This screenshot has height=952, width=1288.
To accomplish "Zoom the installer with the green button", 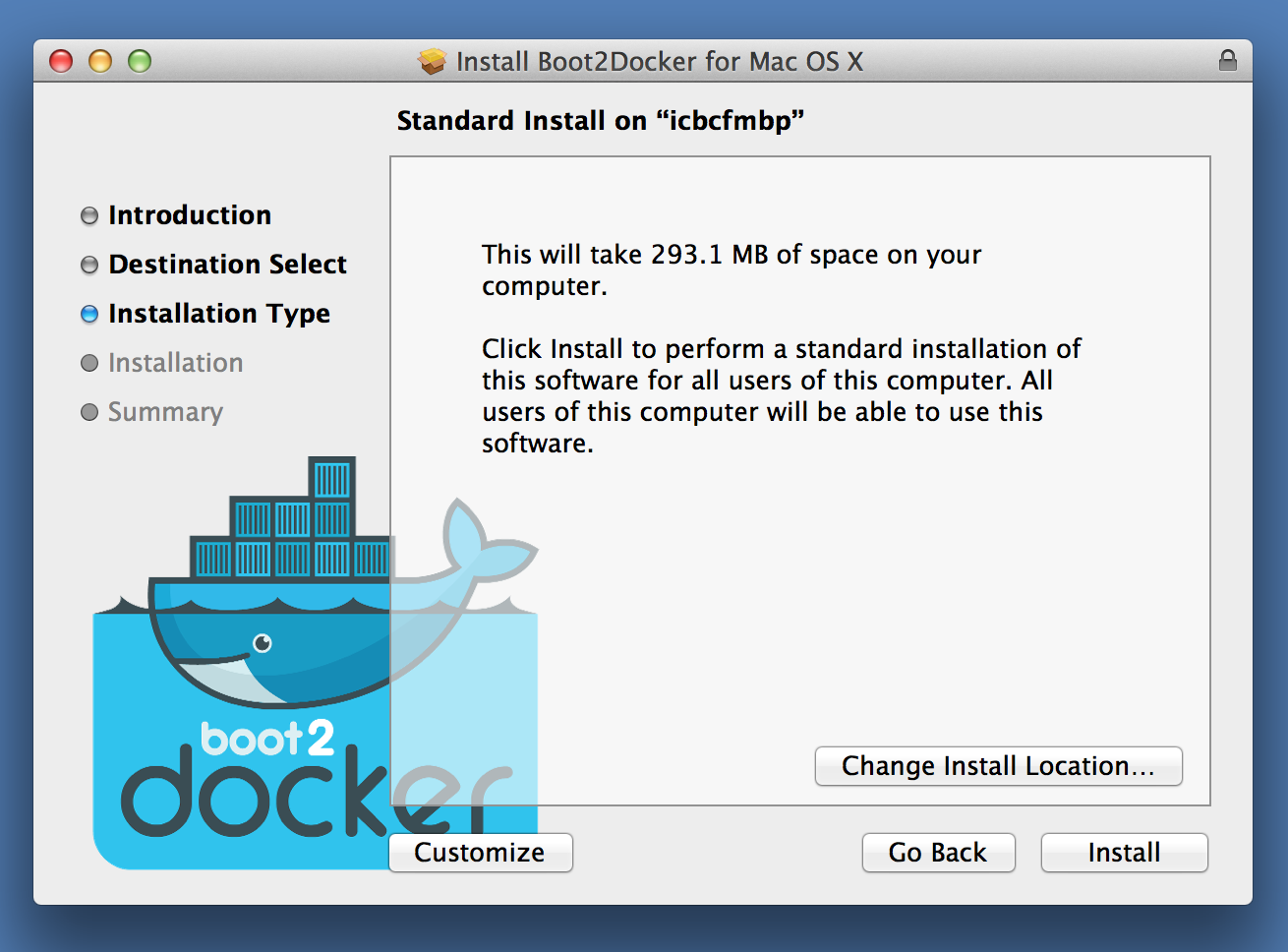I will point(140,61).
